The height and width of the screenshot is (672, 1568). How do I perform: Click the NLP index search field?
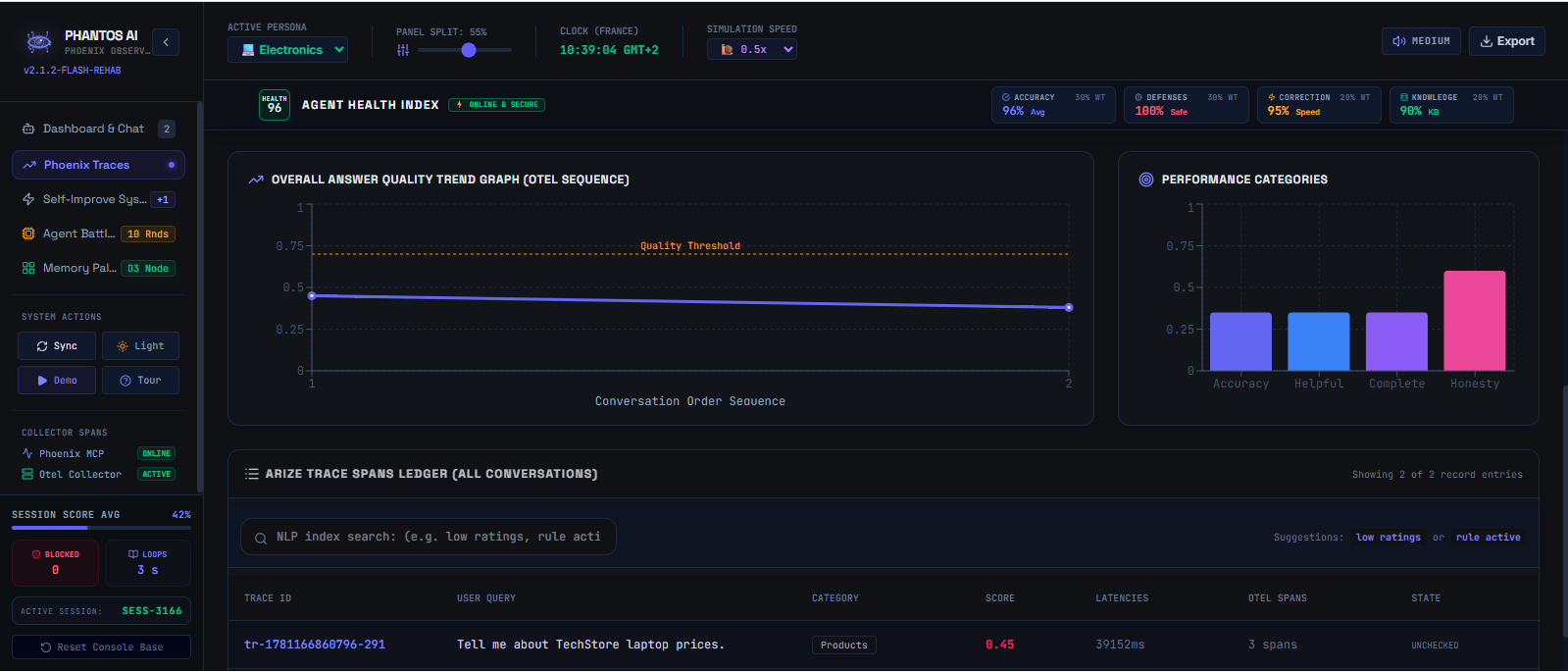coord(429,537)
